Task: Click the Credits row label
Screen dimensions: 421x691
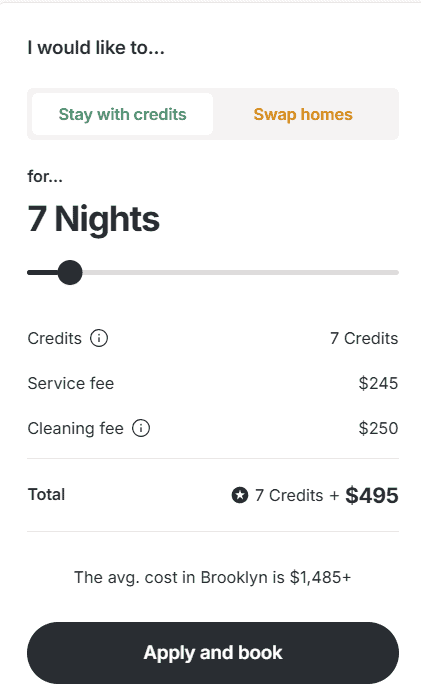Action: 55,338
